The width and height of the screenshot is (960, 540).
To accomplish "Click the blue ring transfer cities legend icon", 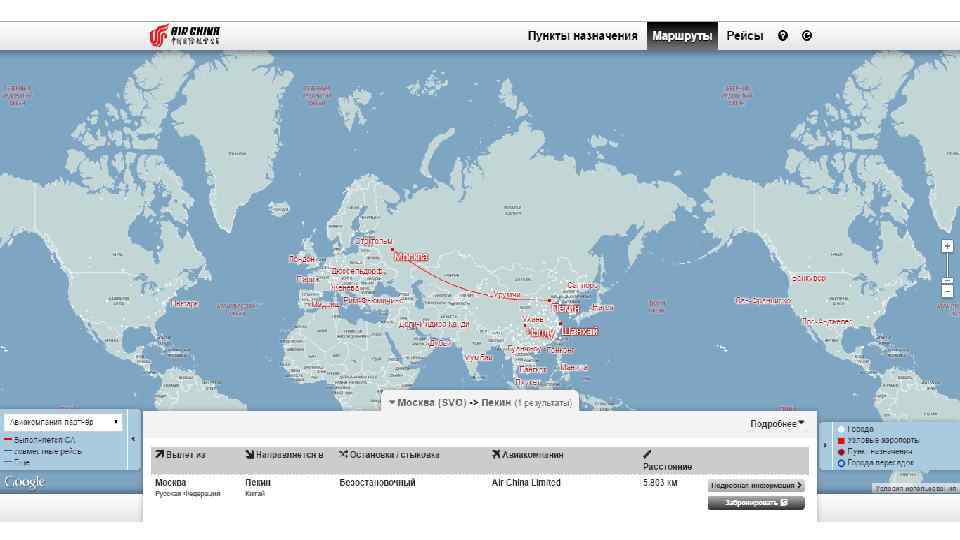I will [x=841, y=463].
